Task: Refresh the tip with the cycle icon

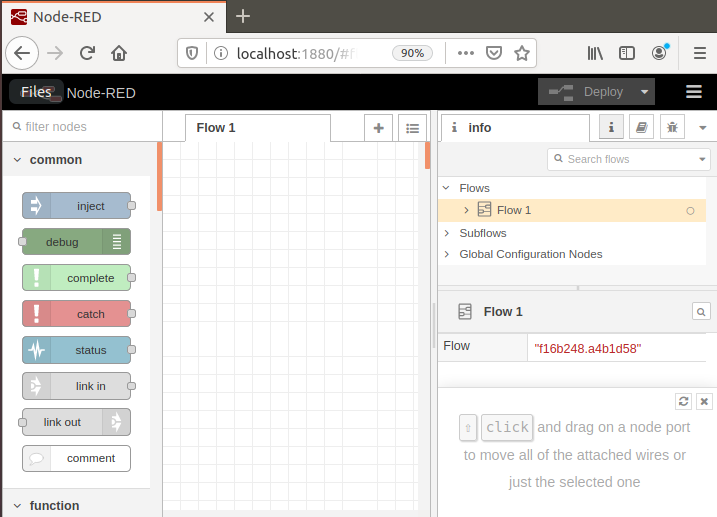Action: (684, 401)
